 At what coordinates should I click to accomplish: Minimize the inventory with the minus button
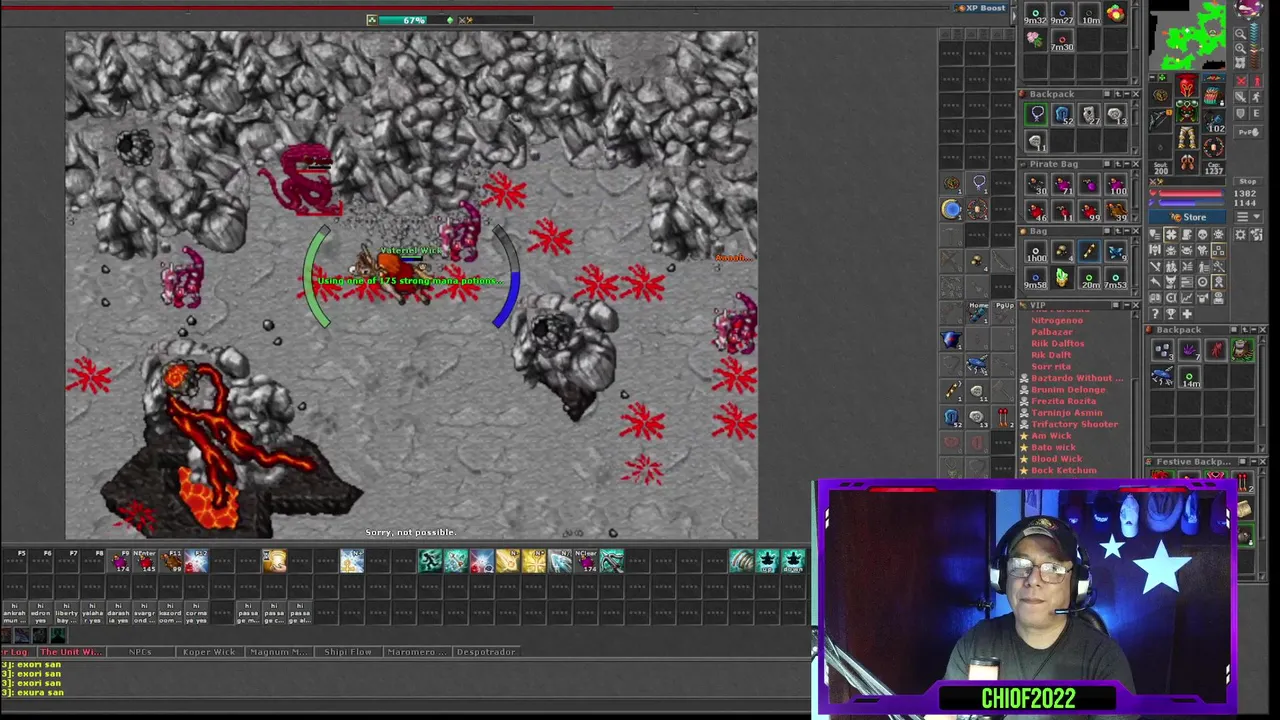(1152, 78)
